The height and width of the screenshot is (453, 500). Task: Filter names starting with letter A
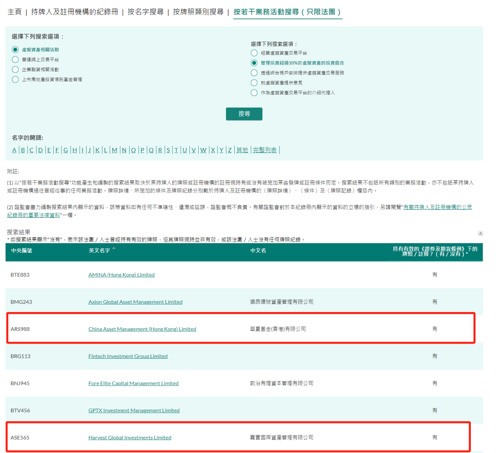coord(14,150)
